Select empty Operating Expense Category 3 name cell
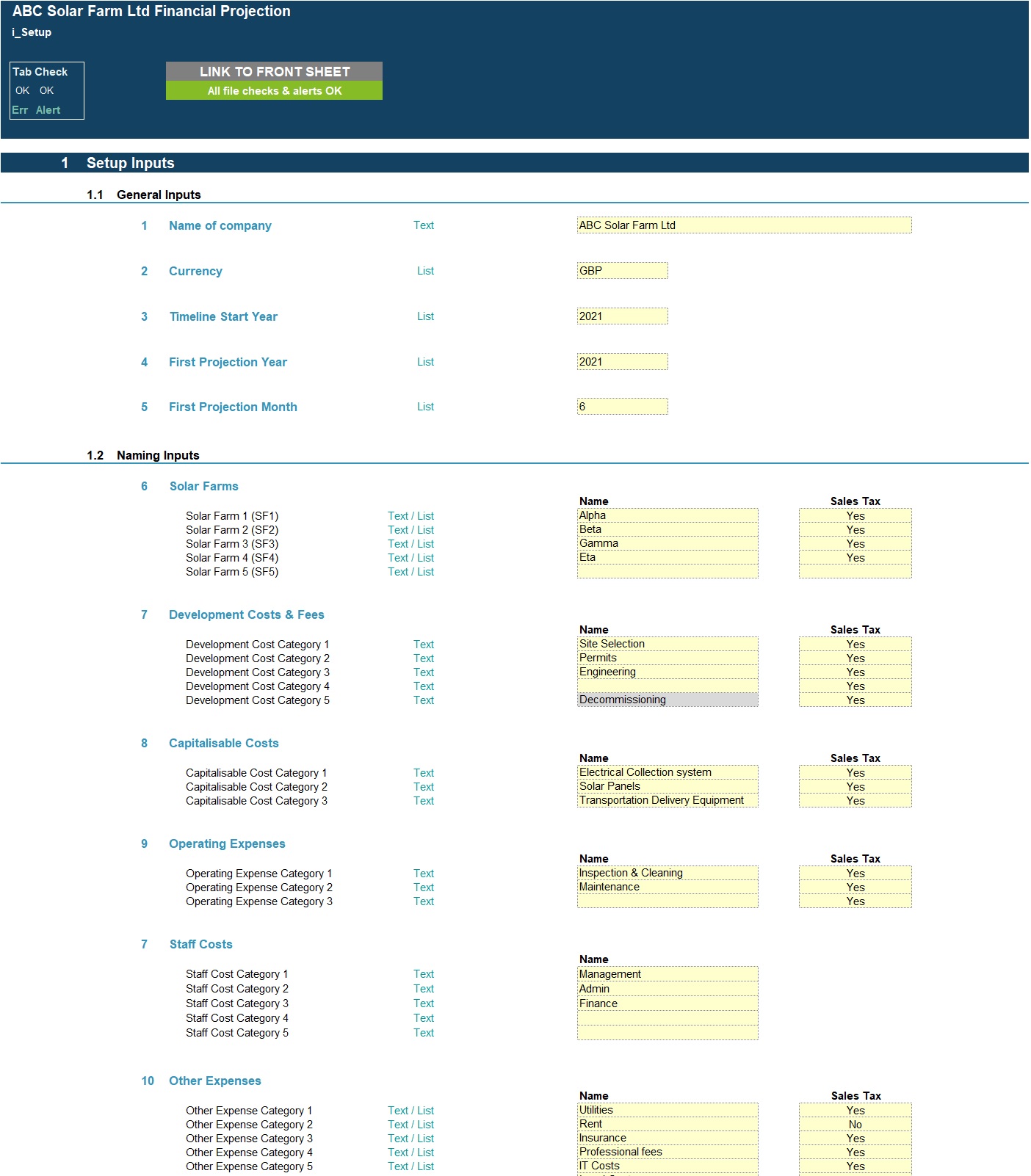The image size is (1031, 1176). coord(668,901)
